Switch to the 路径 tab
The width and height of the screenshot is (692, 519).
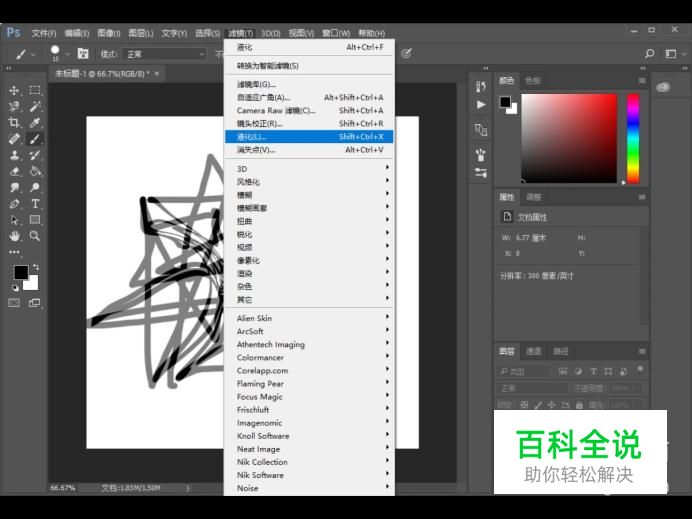pos(560,351)
